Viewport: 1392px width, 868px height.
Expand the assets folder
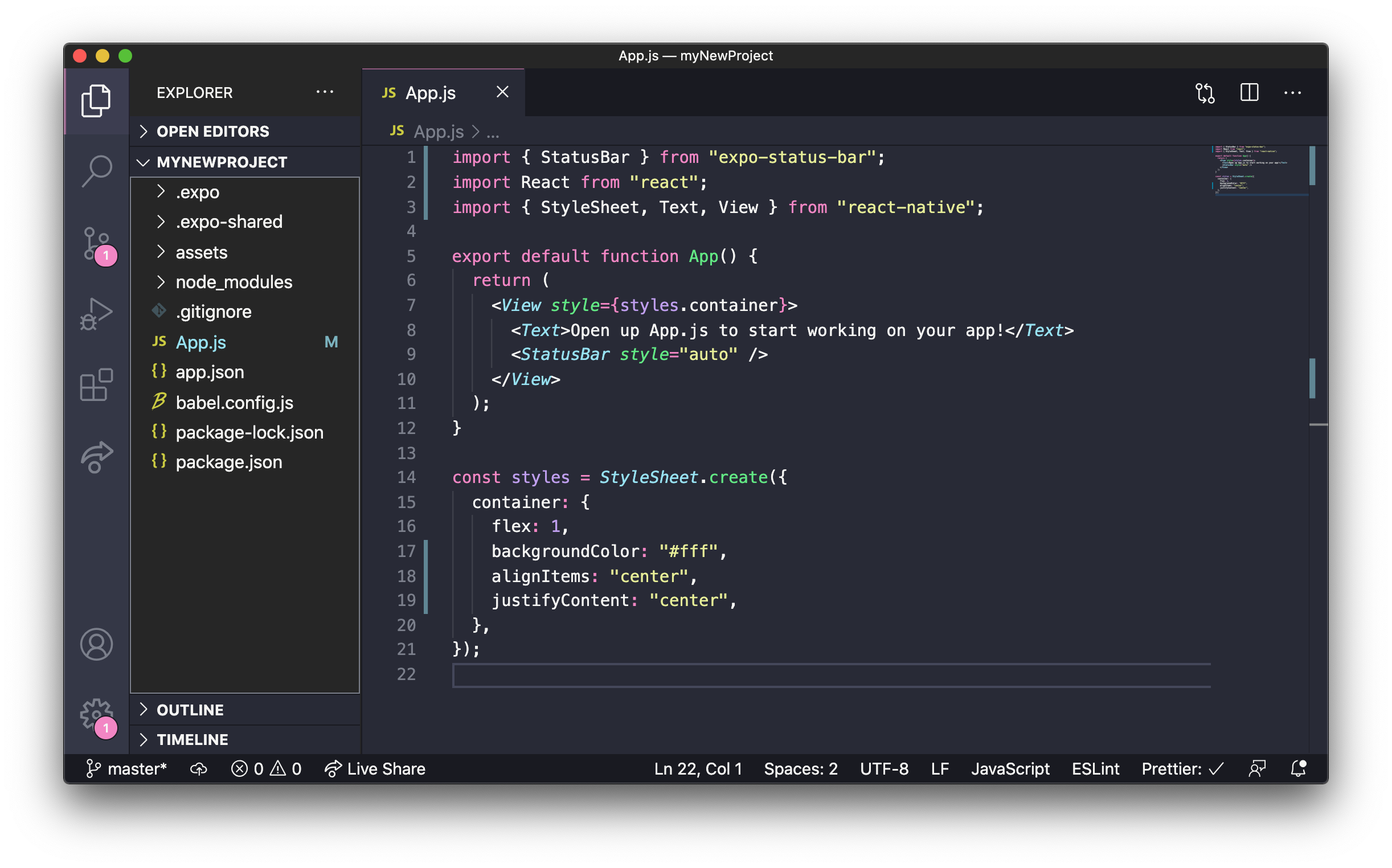[245, 252]
